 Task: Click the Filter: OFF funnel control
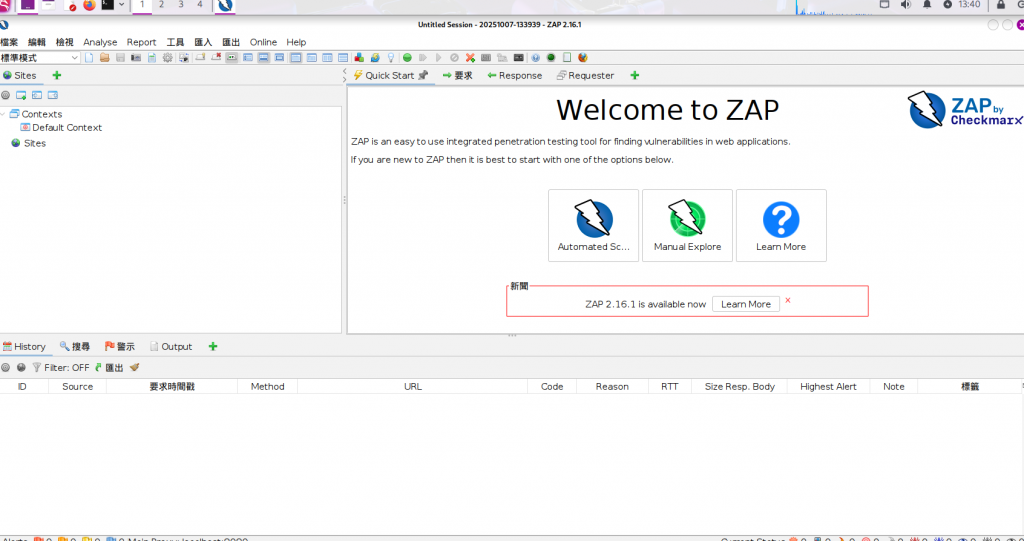click(61, 367)
